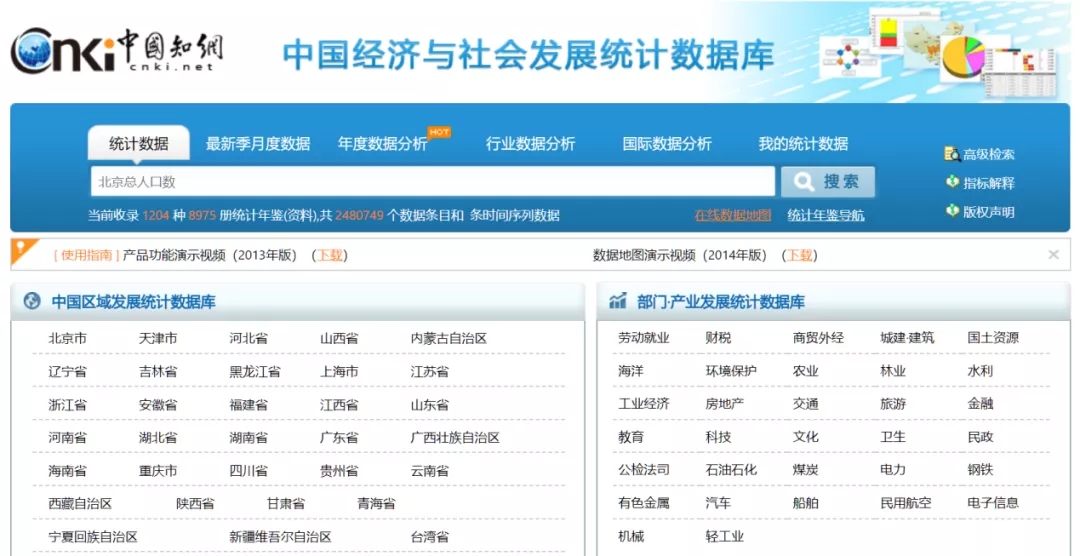
Task: Select 四川省 region link
Action: point(249,471)
